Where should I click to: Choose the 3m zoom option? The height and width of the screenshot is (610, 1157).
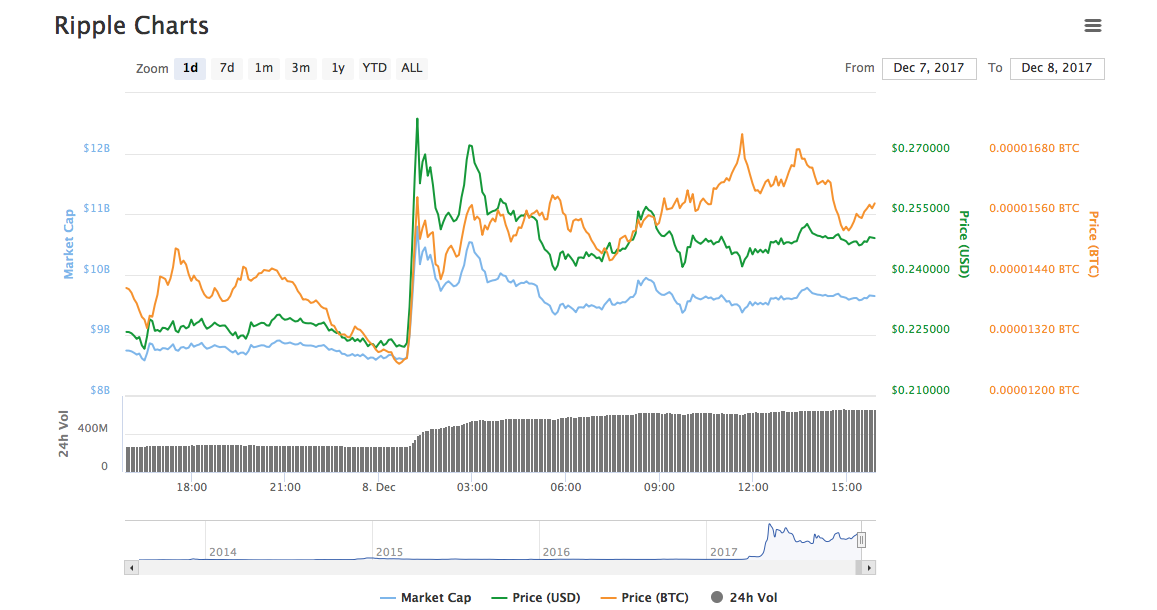point(300,69)
